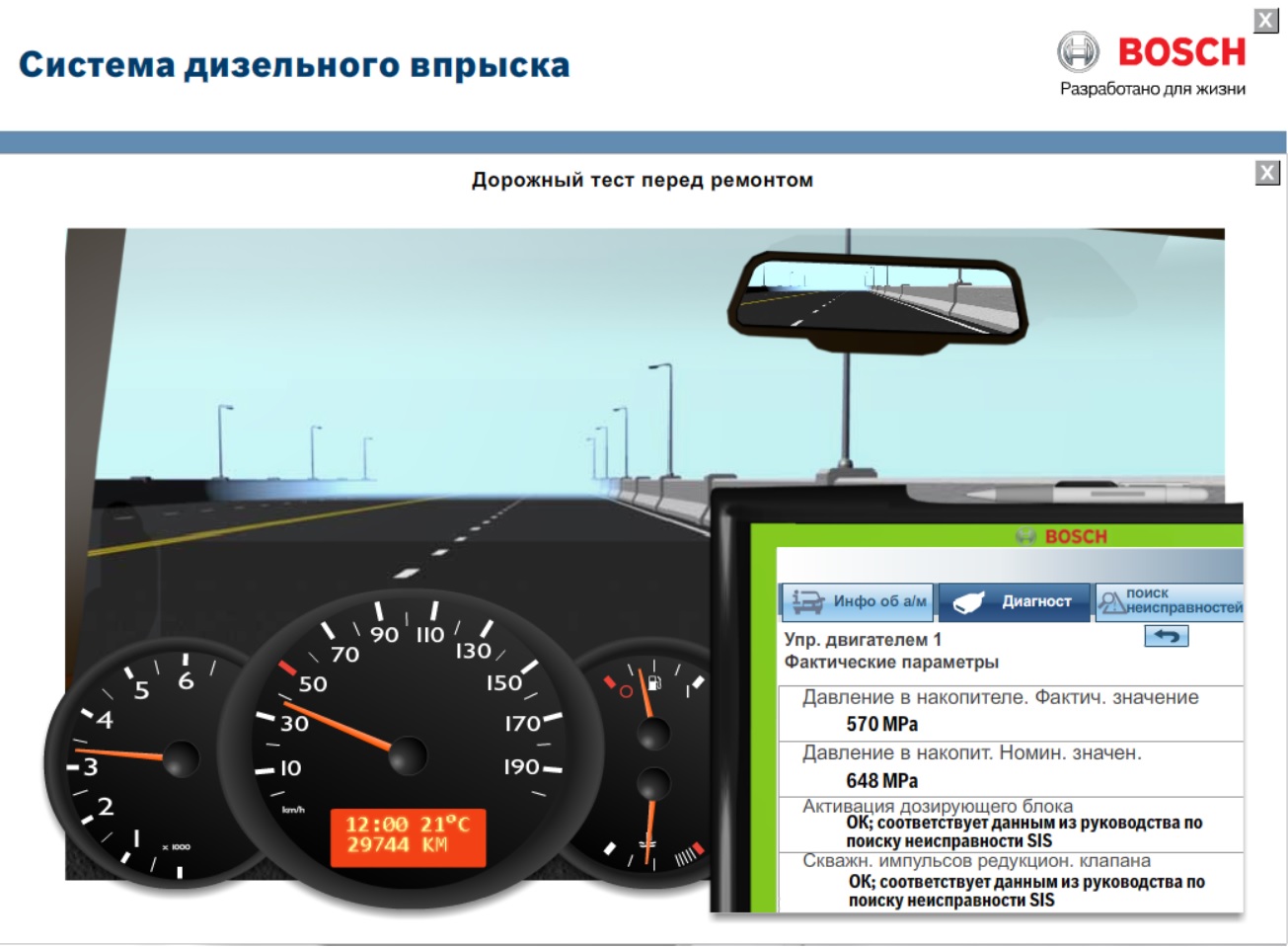
Task: Click the low fuel warning lamp circle
Action: pyautogui.click(x=627, y=689)
